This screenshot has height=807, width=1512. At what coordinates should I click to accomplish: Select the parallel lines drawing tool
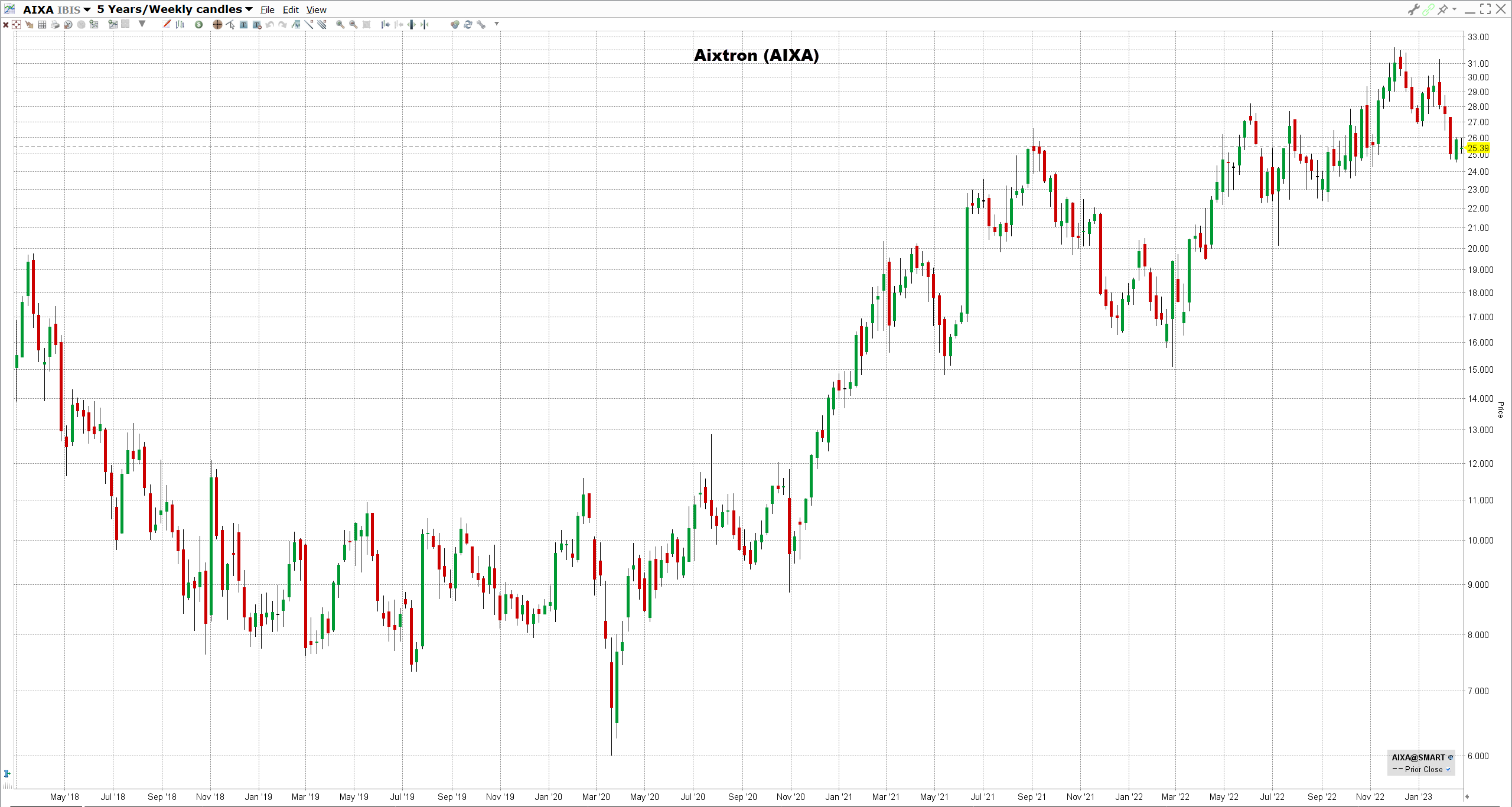[322, 24]
